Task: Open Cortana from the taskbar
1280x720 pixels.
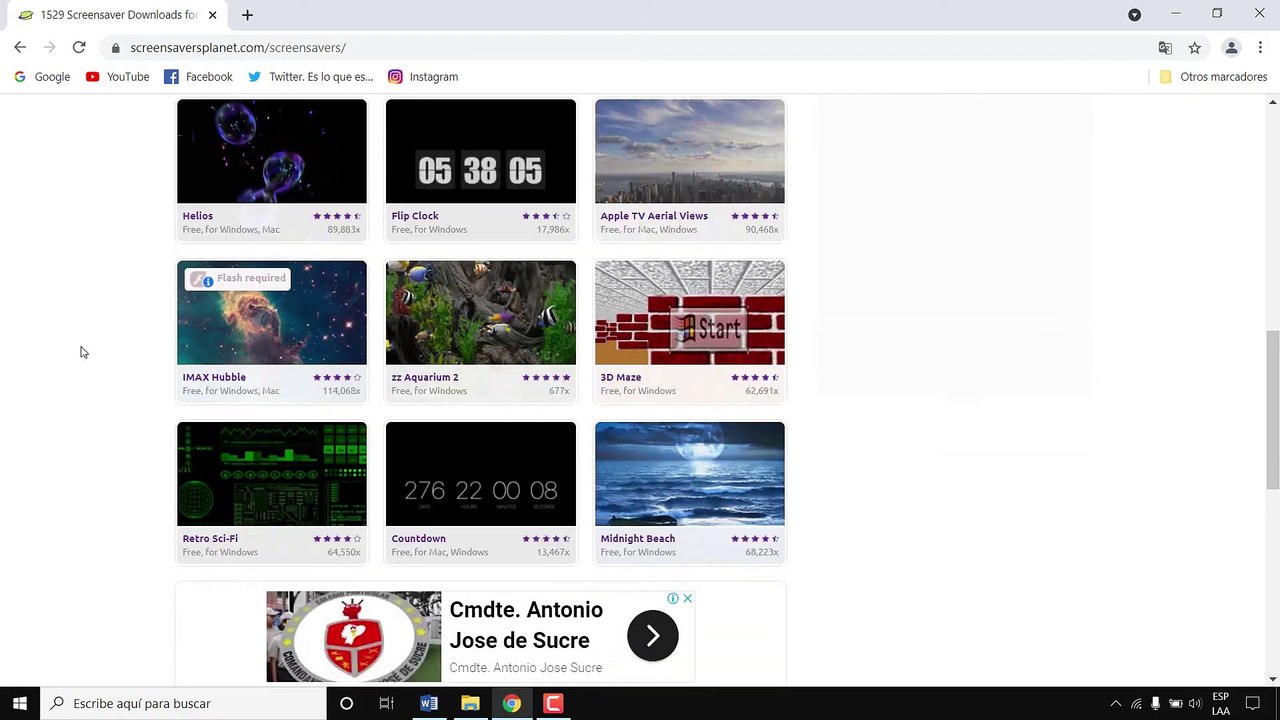Action: [346, 703]
